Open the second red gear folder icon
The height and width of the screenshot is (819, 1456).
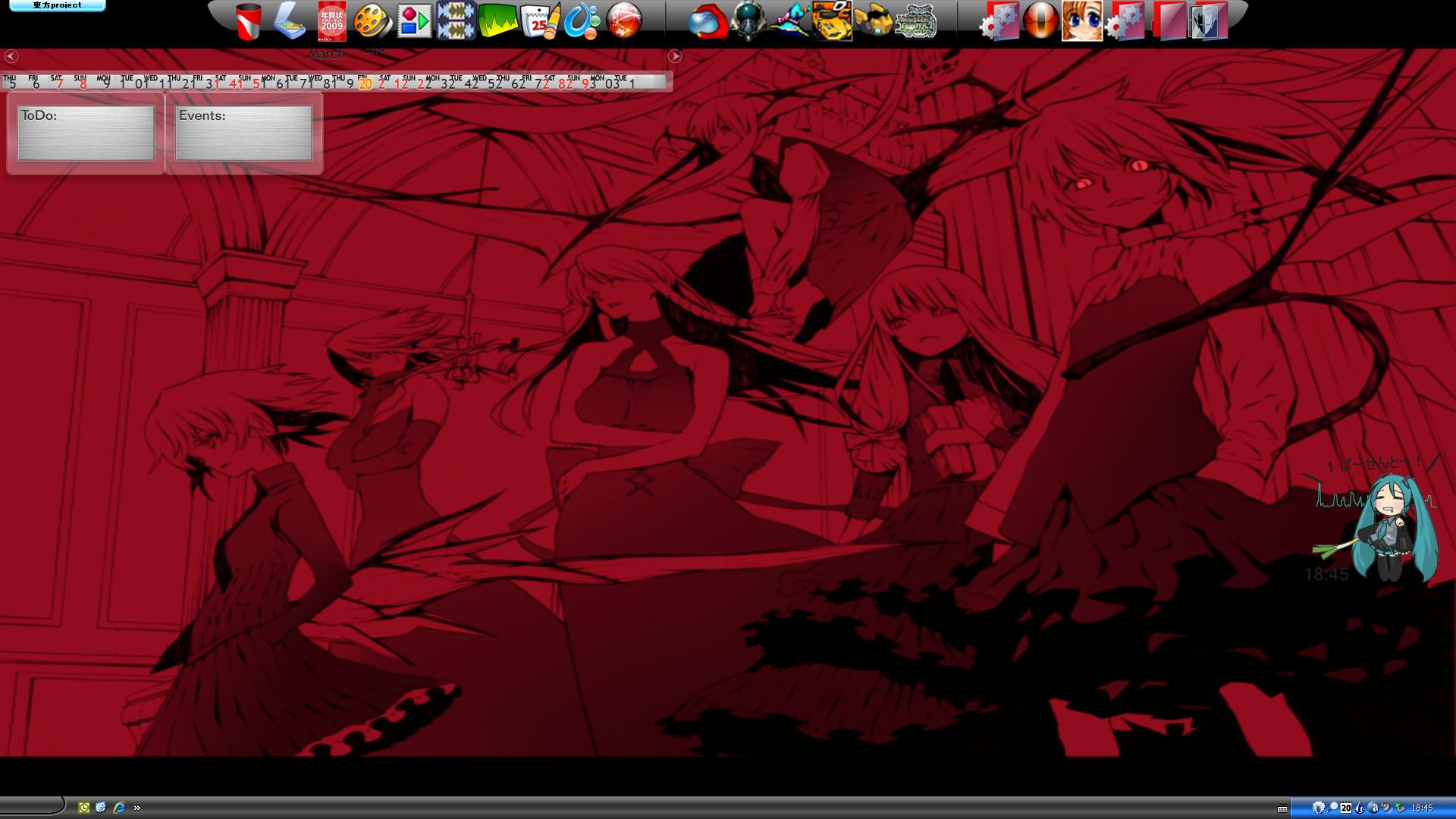coord(1124,21)
